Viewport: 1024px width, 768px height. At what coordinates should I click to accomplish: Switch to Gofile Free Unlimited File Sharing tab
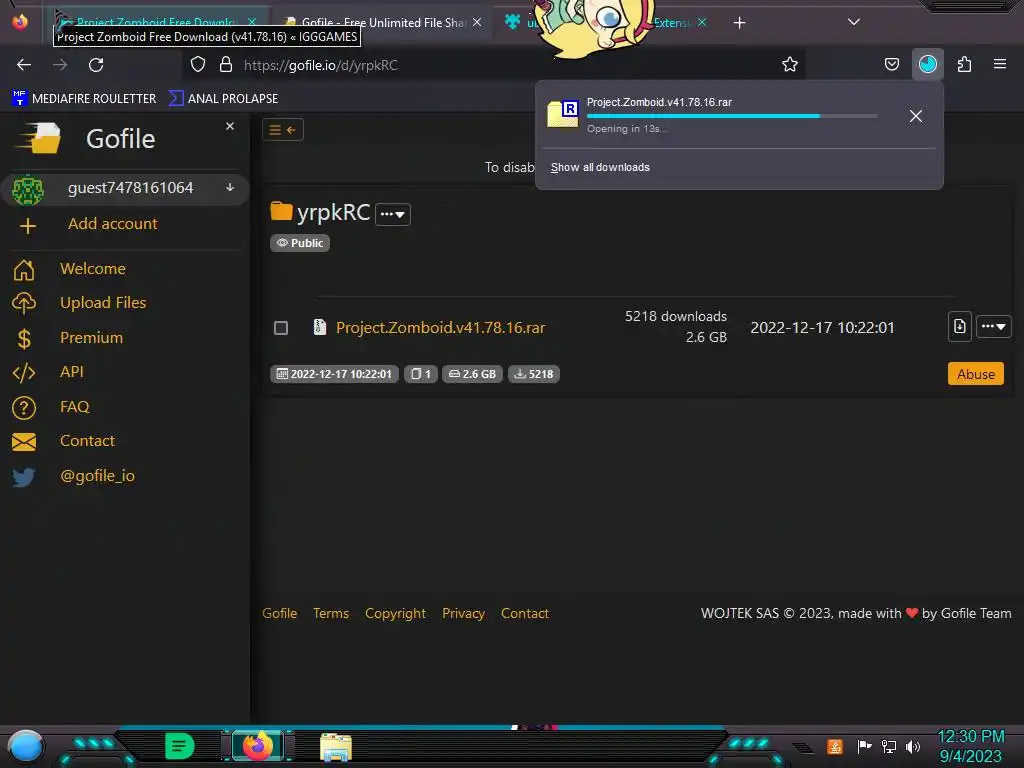tap(383, 22)
